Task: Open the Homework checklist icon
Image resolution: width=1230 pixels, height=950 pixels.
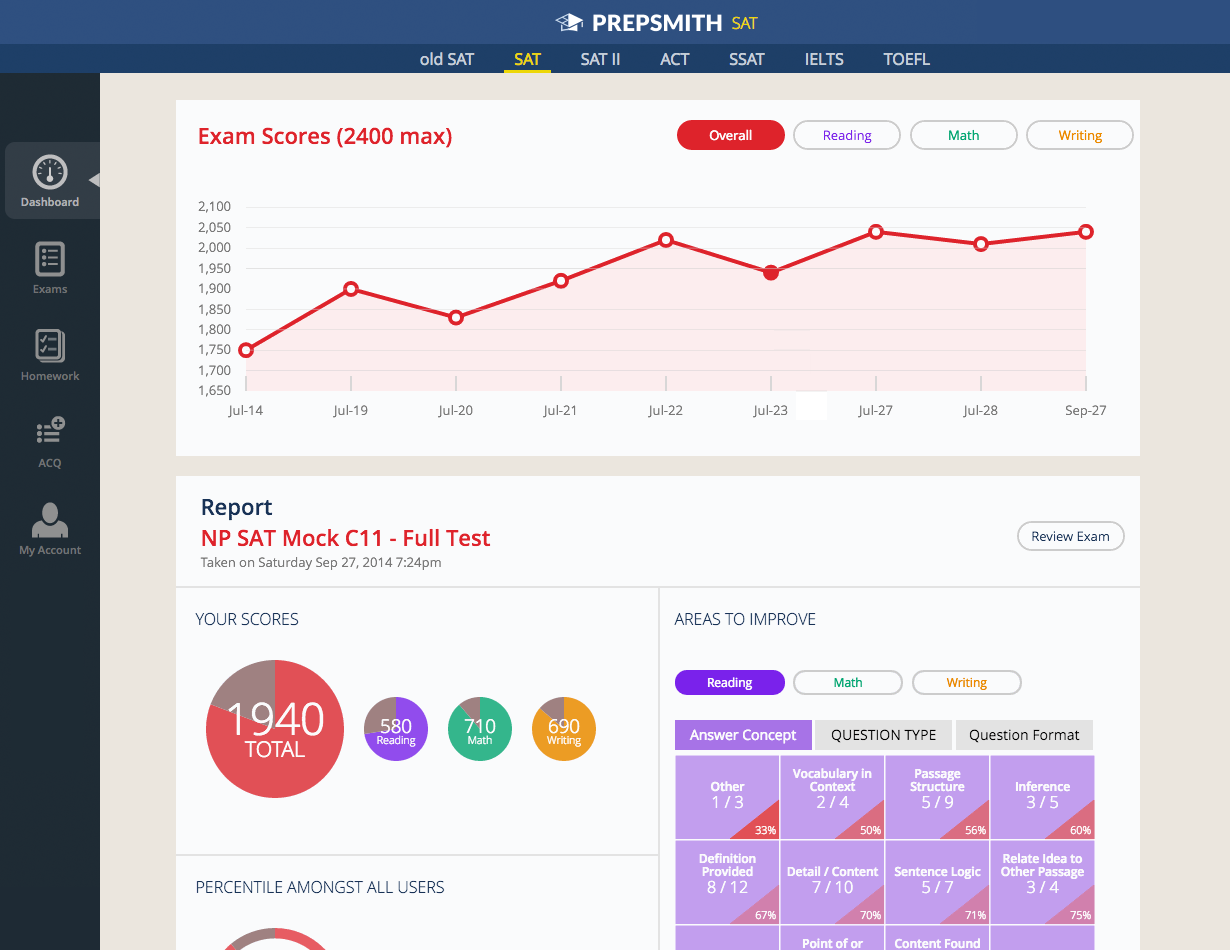Action: [x=50, y=346]
